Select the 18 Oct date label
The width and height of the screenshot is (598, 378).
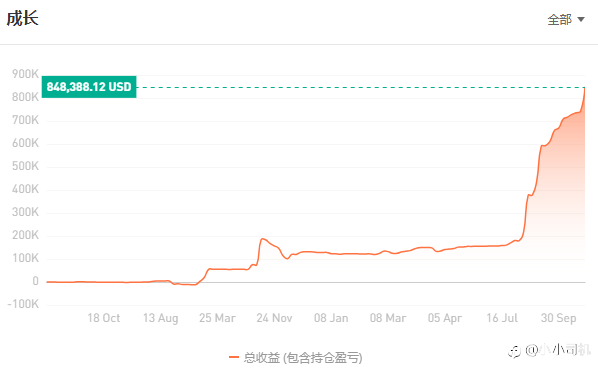103,318
